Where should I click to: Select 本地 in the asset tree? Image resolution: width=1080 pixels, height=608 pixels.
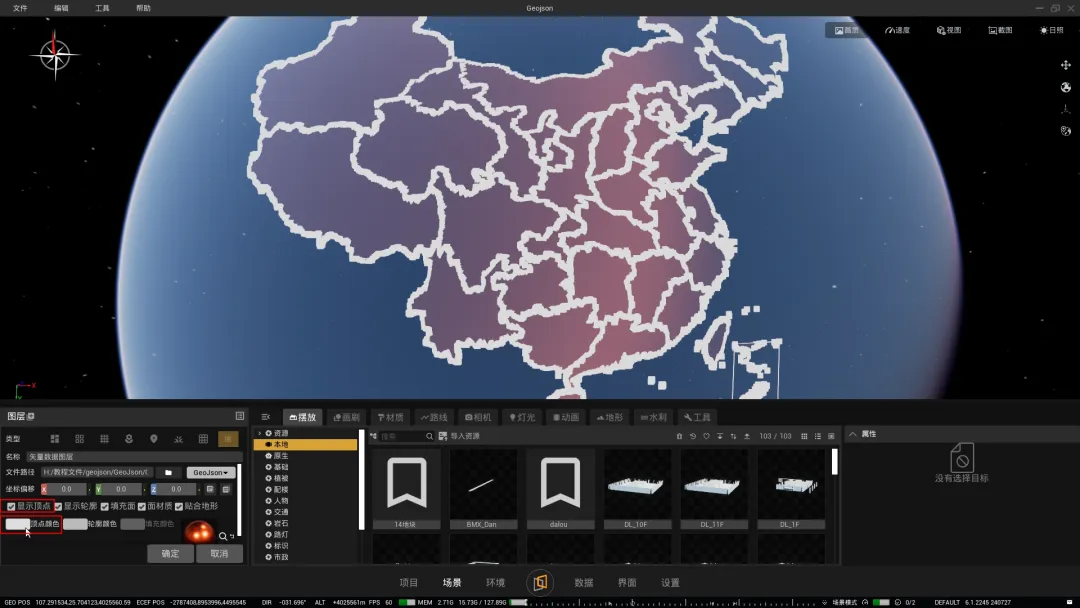click(x=306, y=445)
